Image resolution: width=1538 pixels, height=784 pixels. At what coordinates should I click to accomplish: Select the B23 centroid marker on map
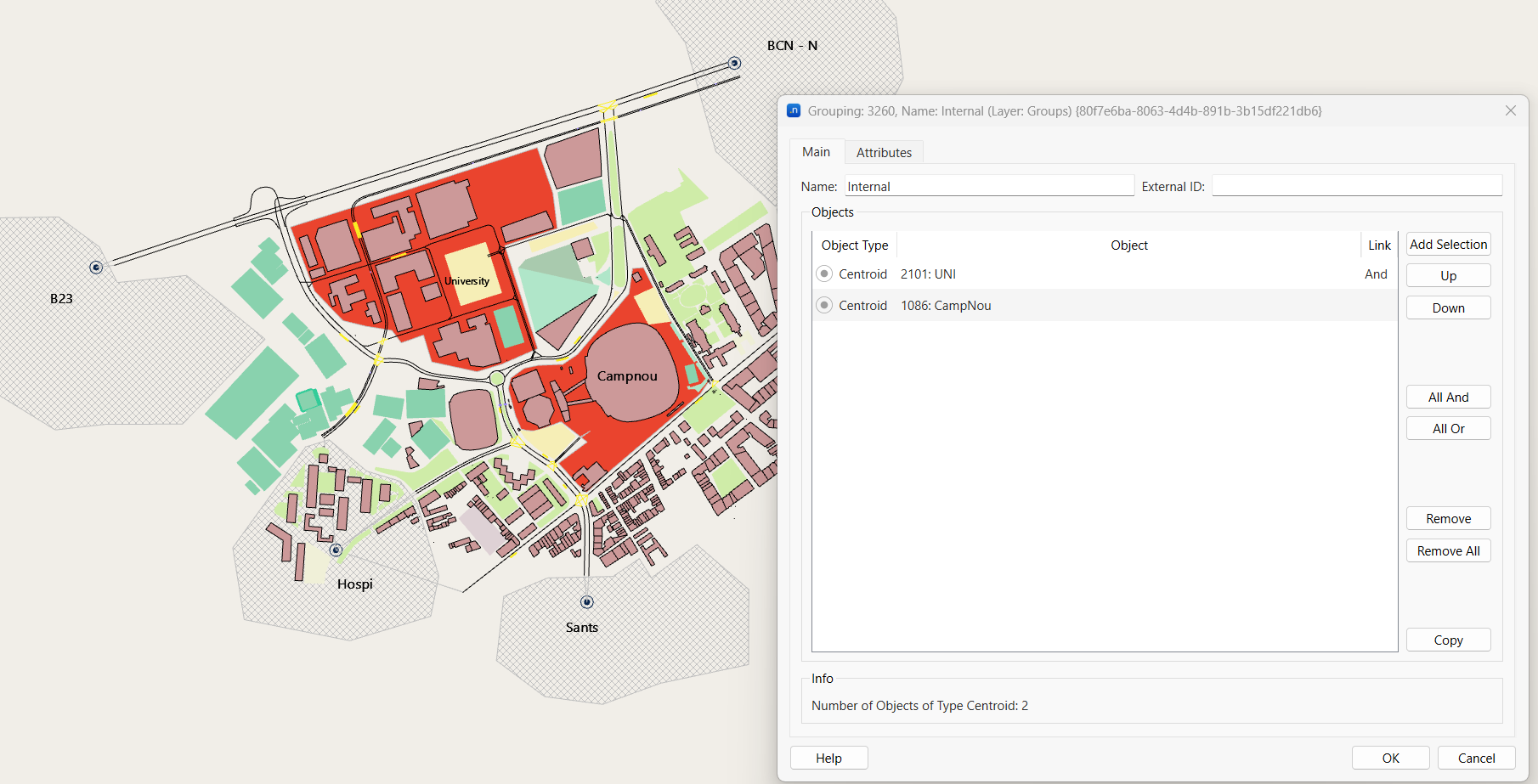96,268
